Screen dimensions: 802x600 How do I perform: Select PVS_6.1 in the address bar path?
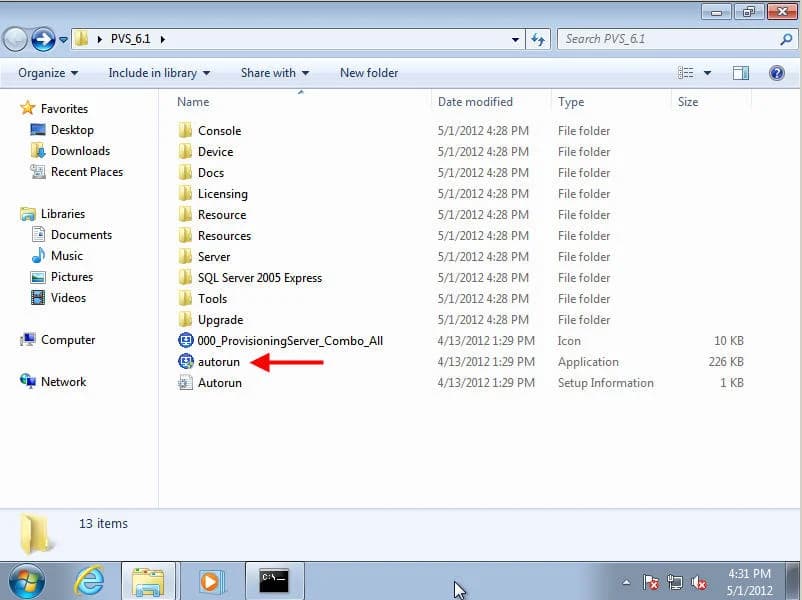pos(130,39)
